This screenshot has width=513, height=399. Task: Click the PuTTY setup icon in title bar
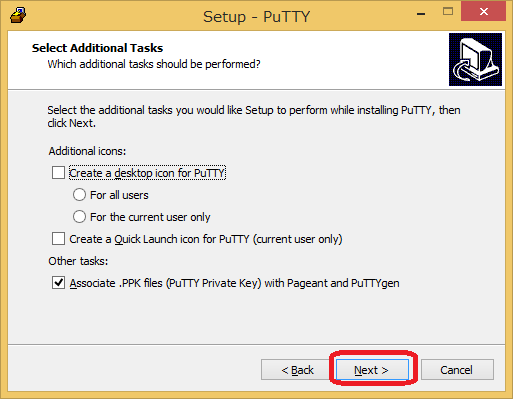pyautogui.click(x=18, y=16)
